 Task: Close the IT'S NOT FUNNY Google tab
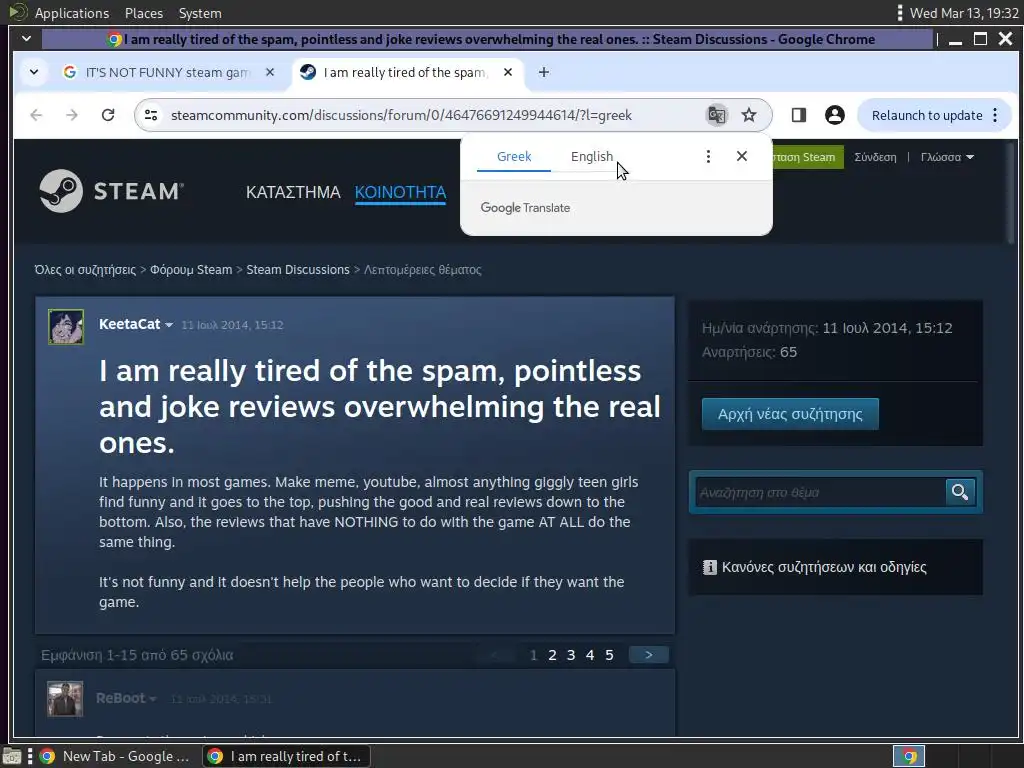click(x=270, y=72)
